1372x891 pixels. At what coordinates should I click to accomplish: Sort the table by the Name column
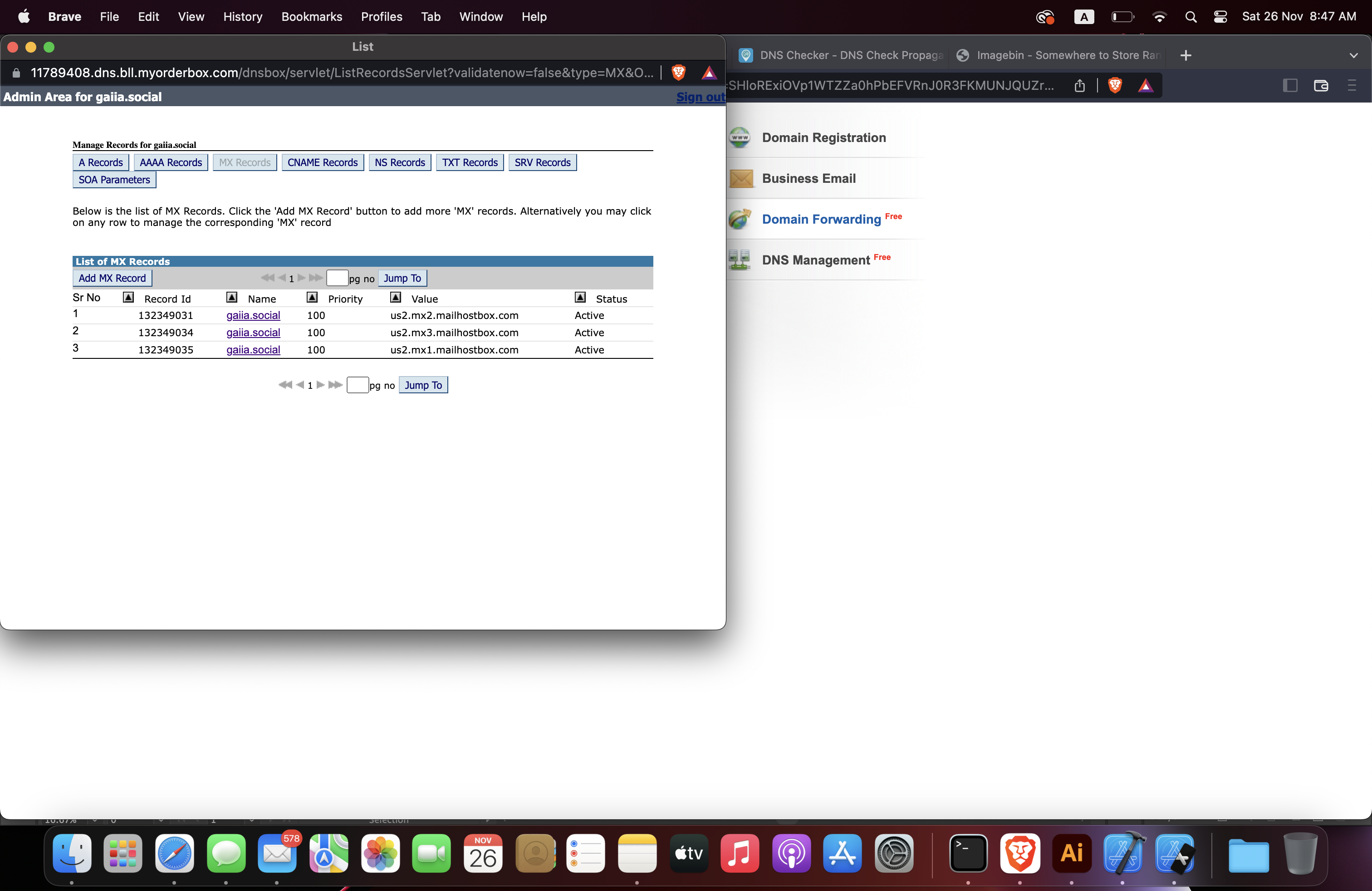tap(232, 298)
